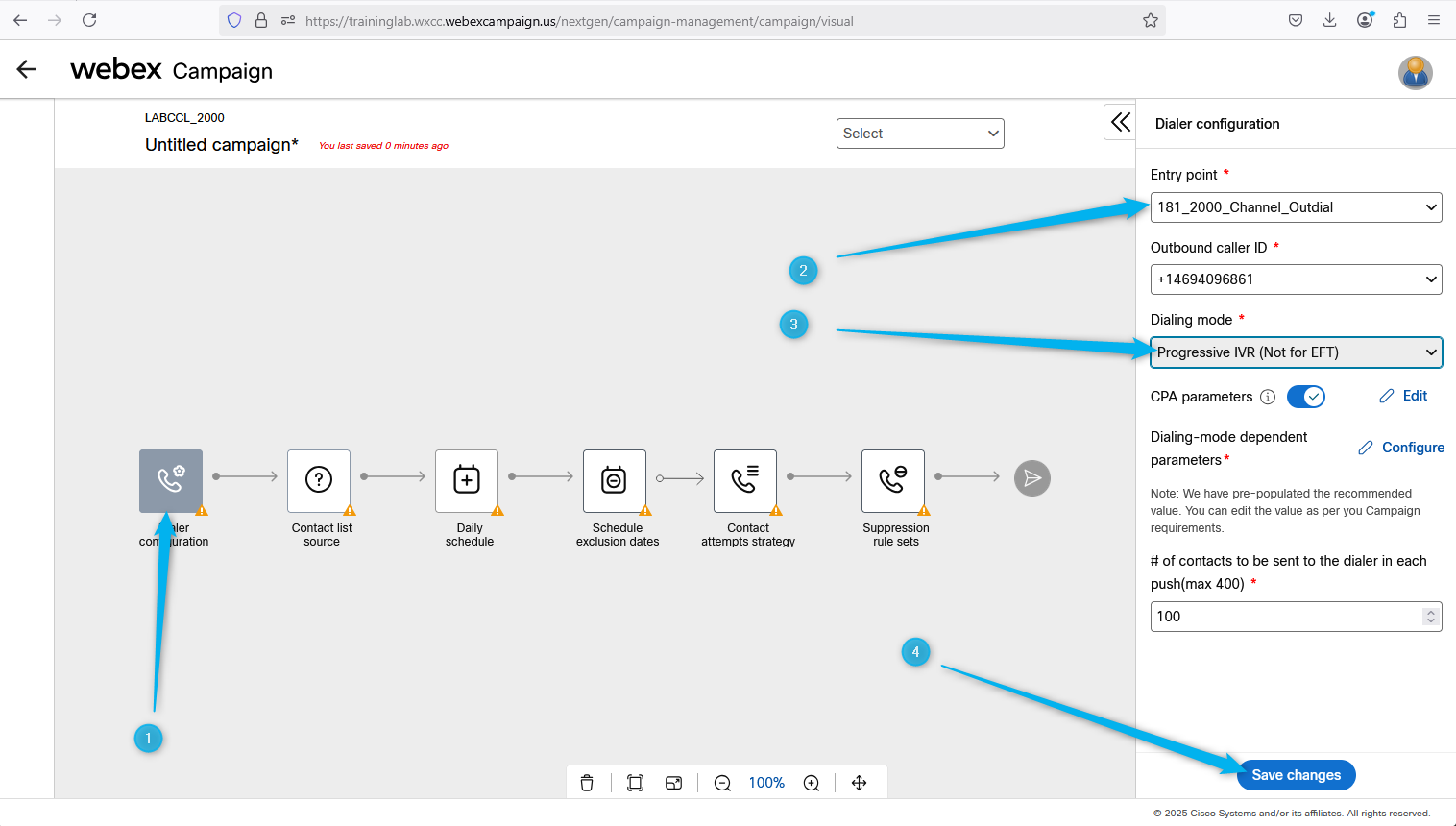The height and width of the screenshot is (826, 1456).
Task: Click the Dialer configuration node icon
Action: (171, 480)
